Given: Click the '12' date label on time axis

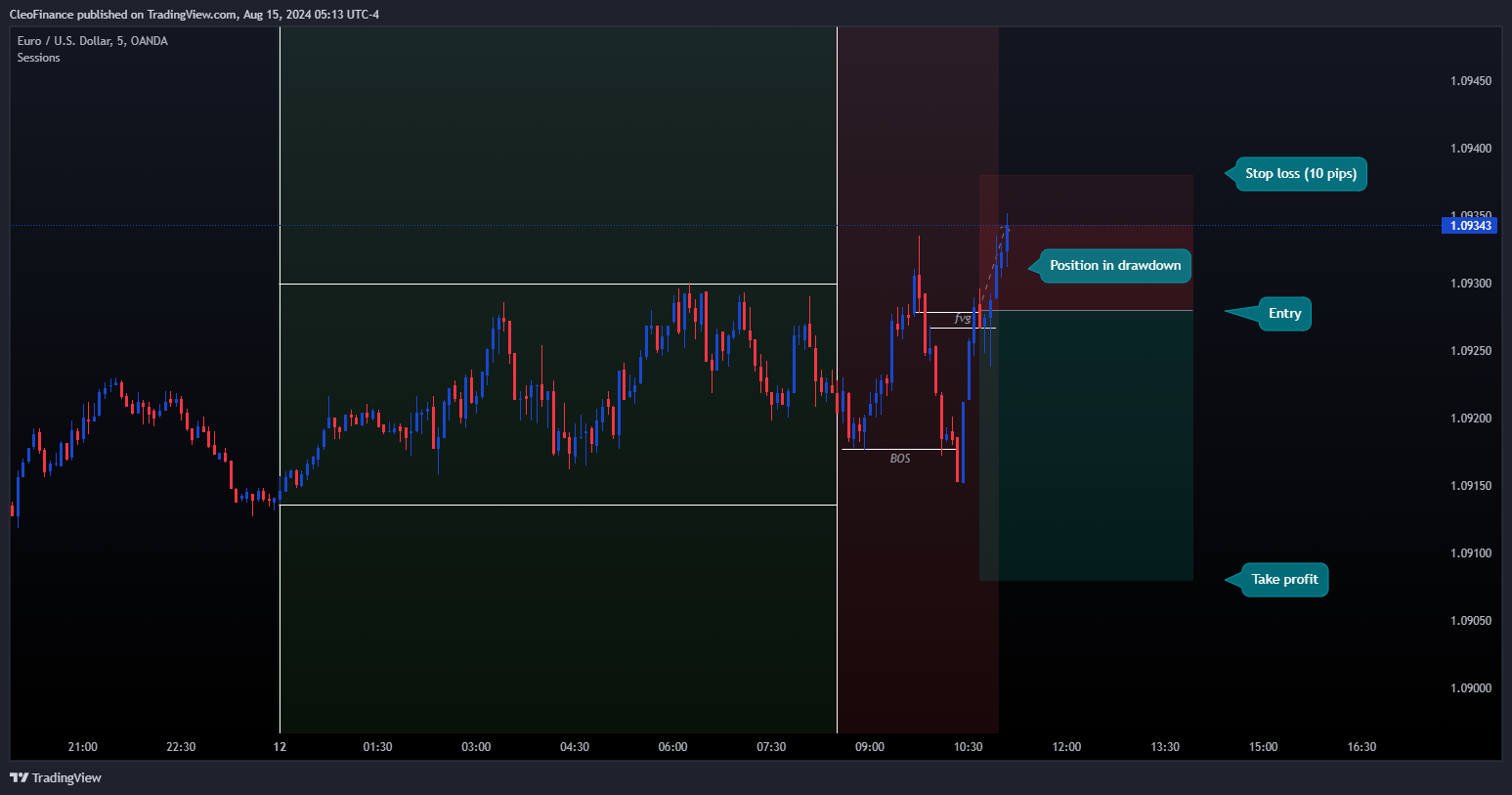Looking at the screenshot, I should [x=280, y=747].
